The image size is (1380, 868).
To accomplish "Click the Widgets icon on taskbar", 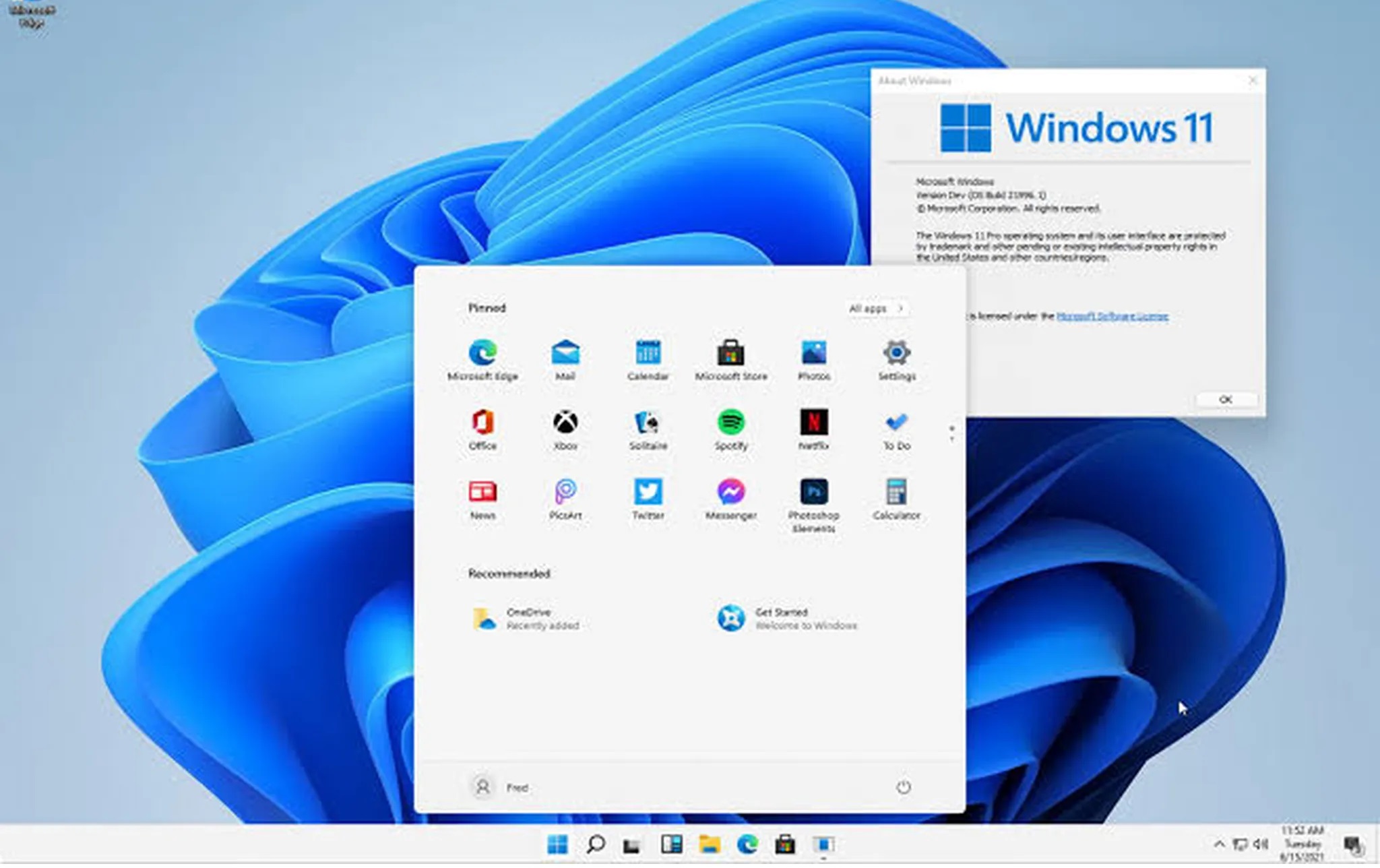I will pyautogui.click(x=671, y=844).
